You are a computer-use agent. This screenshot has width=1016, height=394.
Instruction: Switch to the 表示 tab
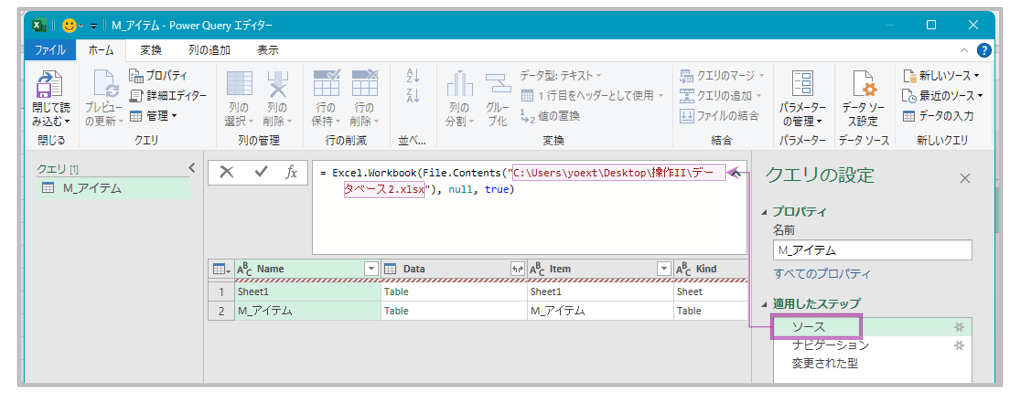(x=268, y=50)
